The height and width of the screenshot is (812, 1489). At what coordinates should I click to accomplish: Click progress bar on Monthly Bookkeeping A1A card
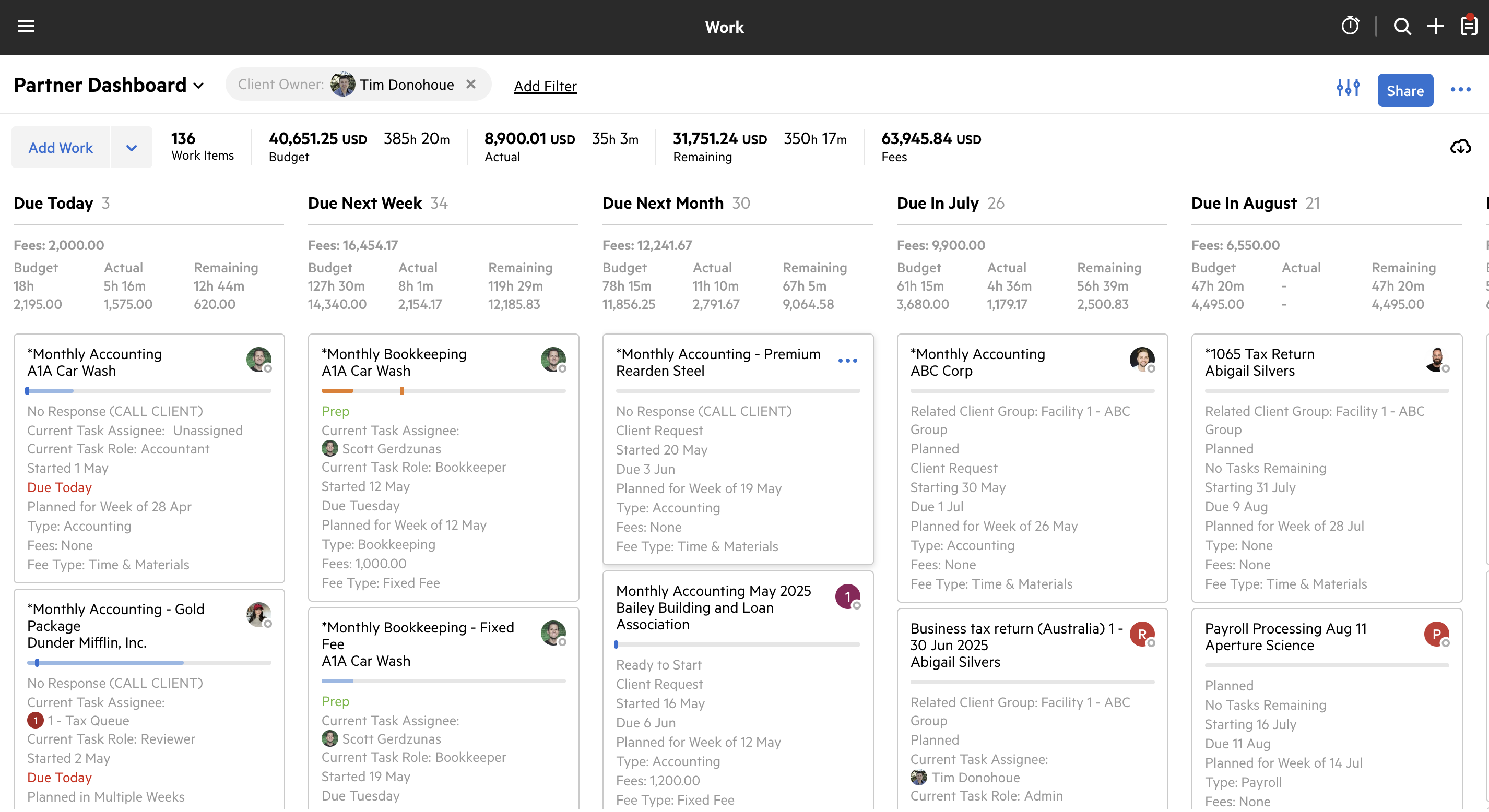[443, 391]
